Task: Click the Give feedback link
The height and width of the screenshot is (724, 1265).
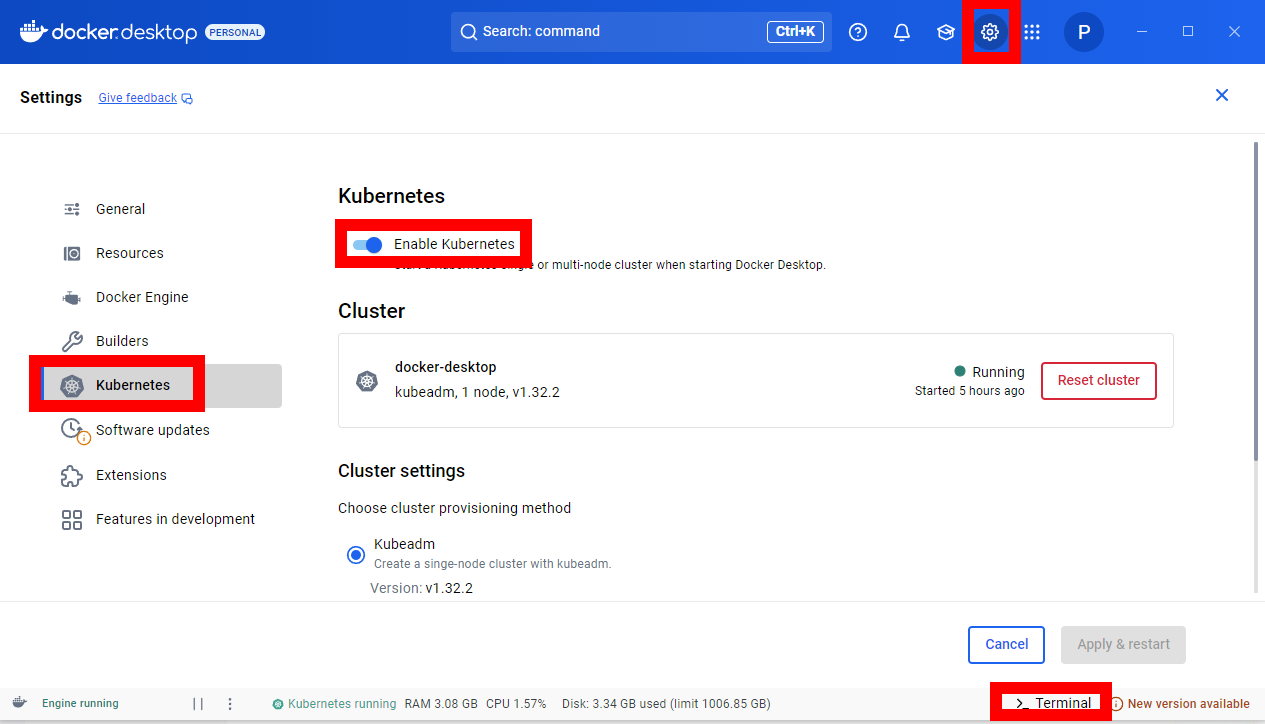Action: coord(138,98)
